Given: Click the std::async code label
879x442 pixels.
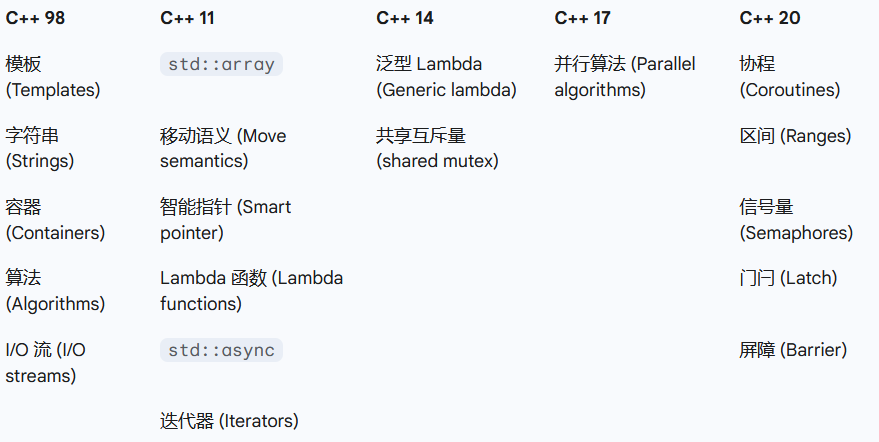Looking at the screenshot, I should 221,351.
